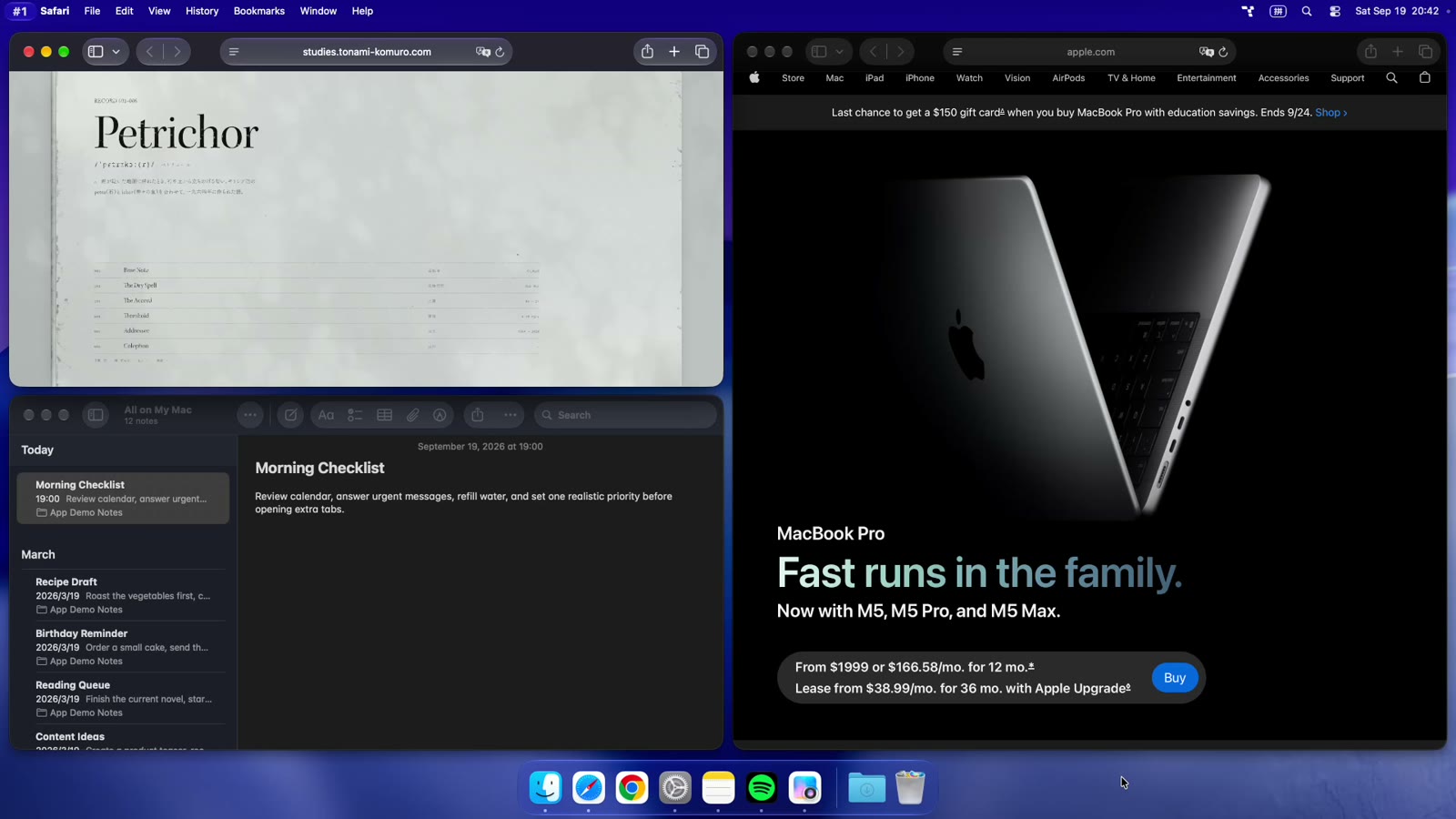Select Morning Checklist note in list
The width and height of the screenshot is (1456, 819).
[123, 498]
